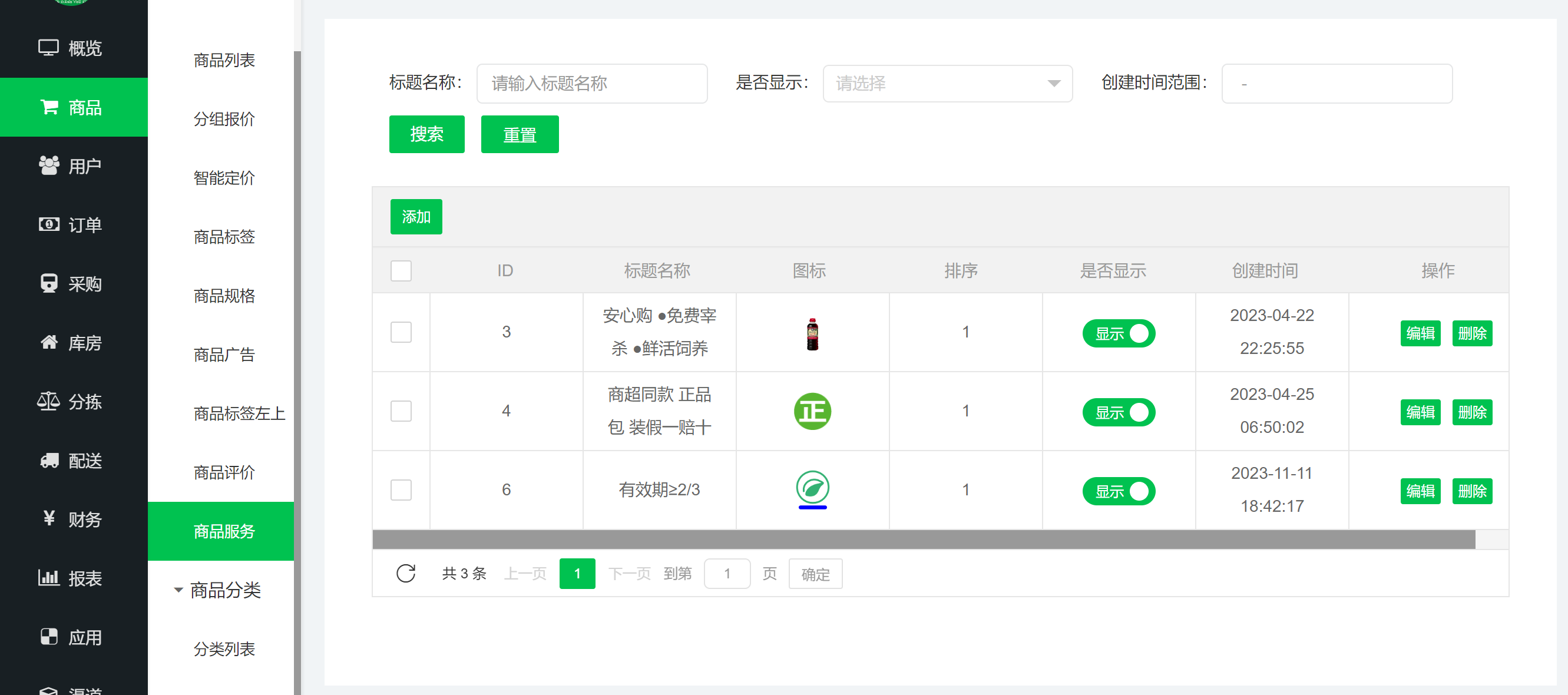
Task: Click the bar chart icon beside 报表
Action: point(49,578)
